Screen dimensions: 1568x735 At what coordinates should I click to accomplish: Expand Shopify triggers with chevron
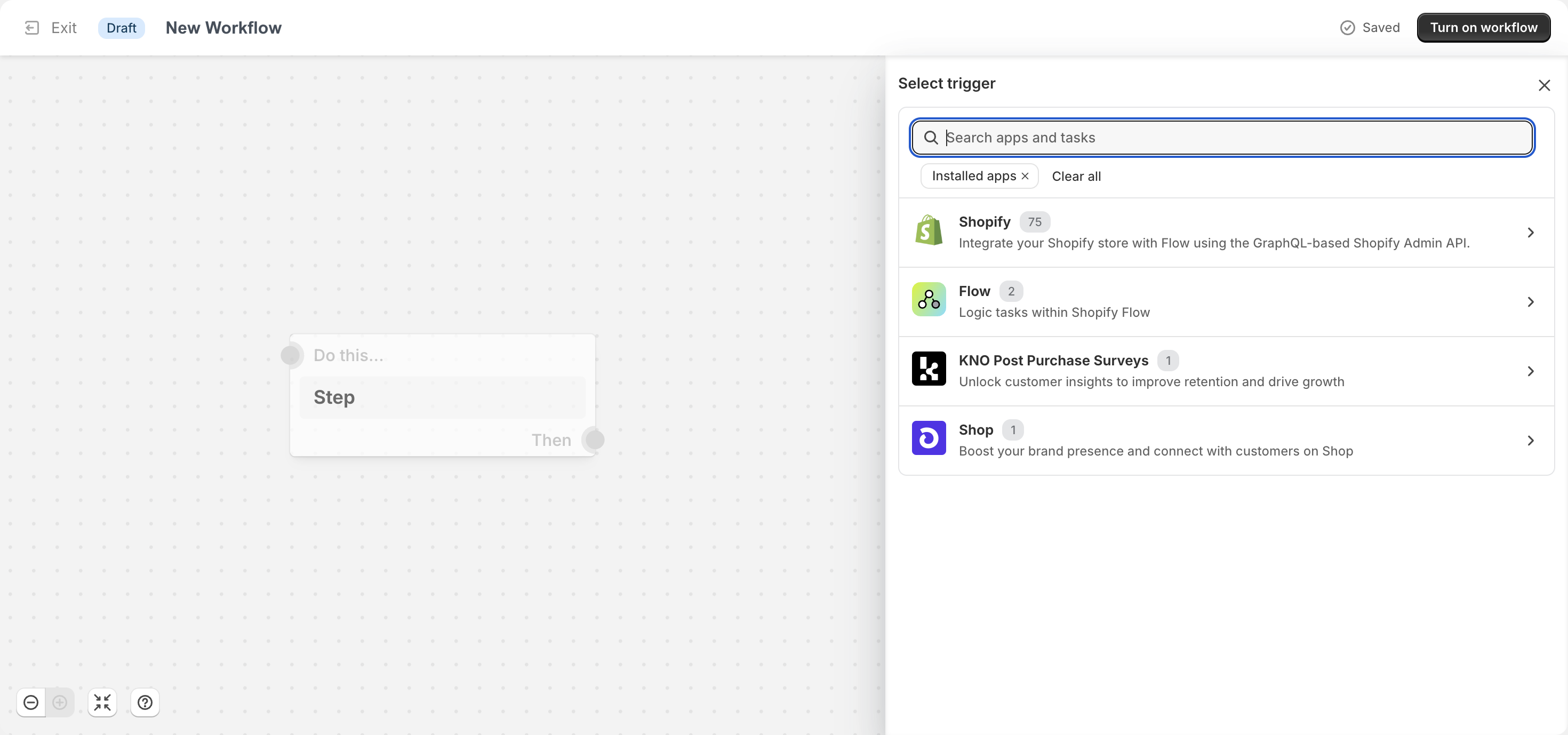(x=1530, y=233)
